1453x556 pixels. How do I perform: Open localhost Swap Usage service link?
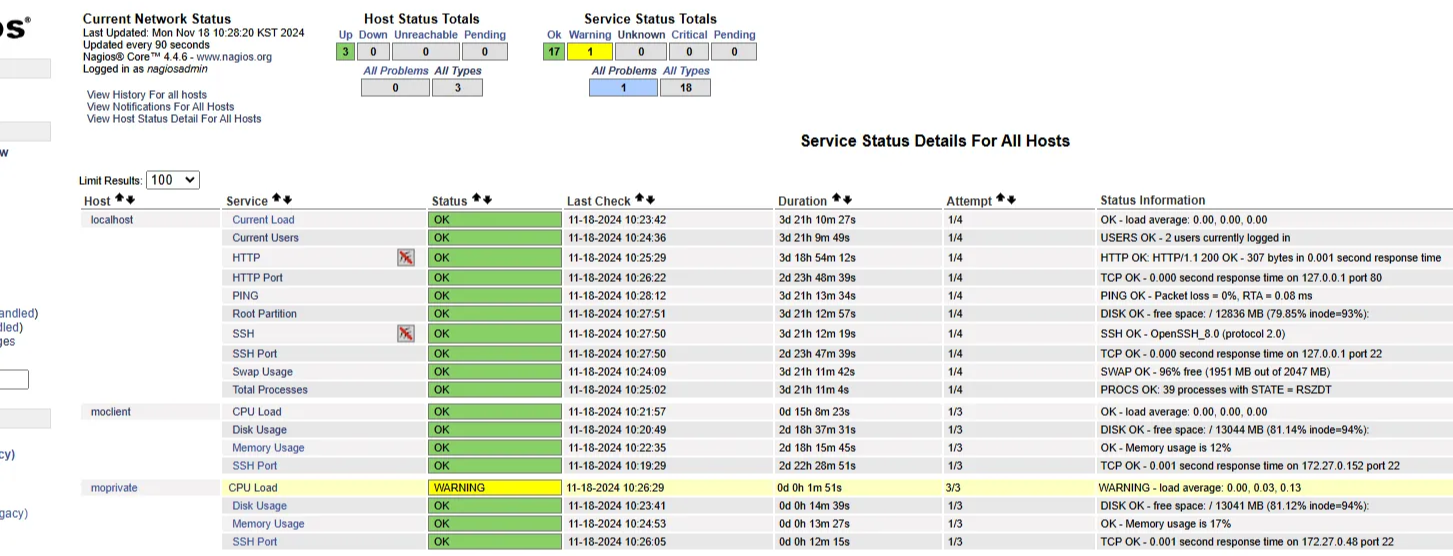[263, 372]
